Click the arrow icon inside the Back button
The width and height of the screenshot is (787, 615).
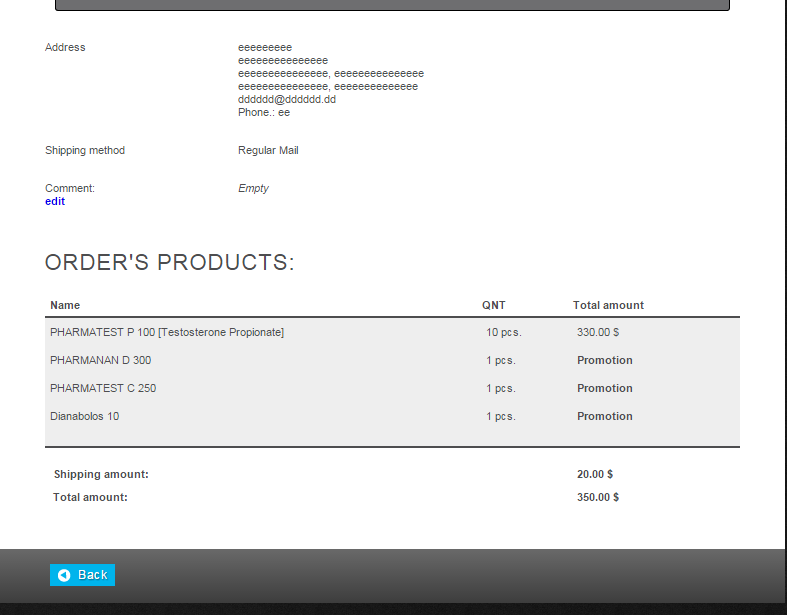(x=64, y=575)
